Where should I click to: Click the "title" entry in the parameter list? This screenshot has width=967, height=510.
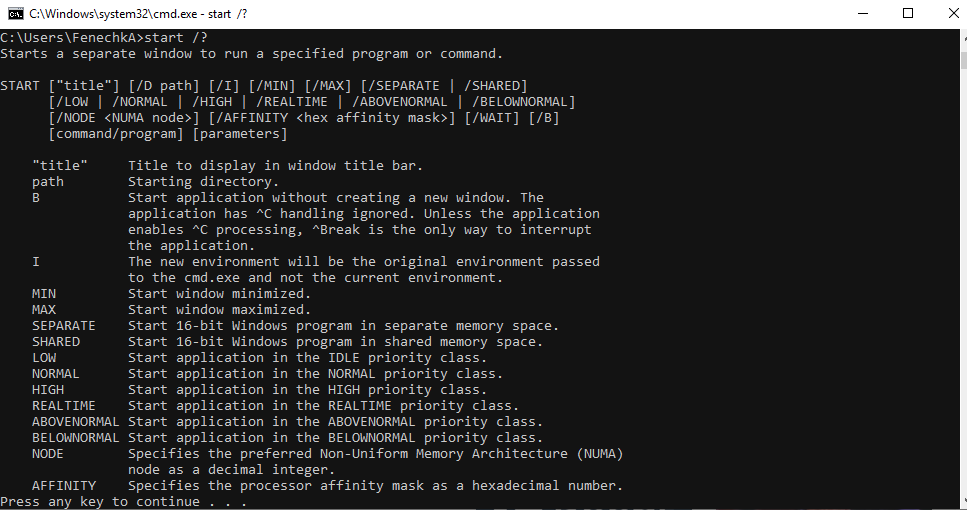(x=60, y=165)
